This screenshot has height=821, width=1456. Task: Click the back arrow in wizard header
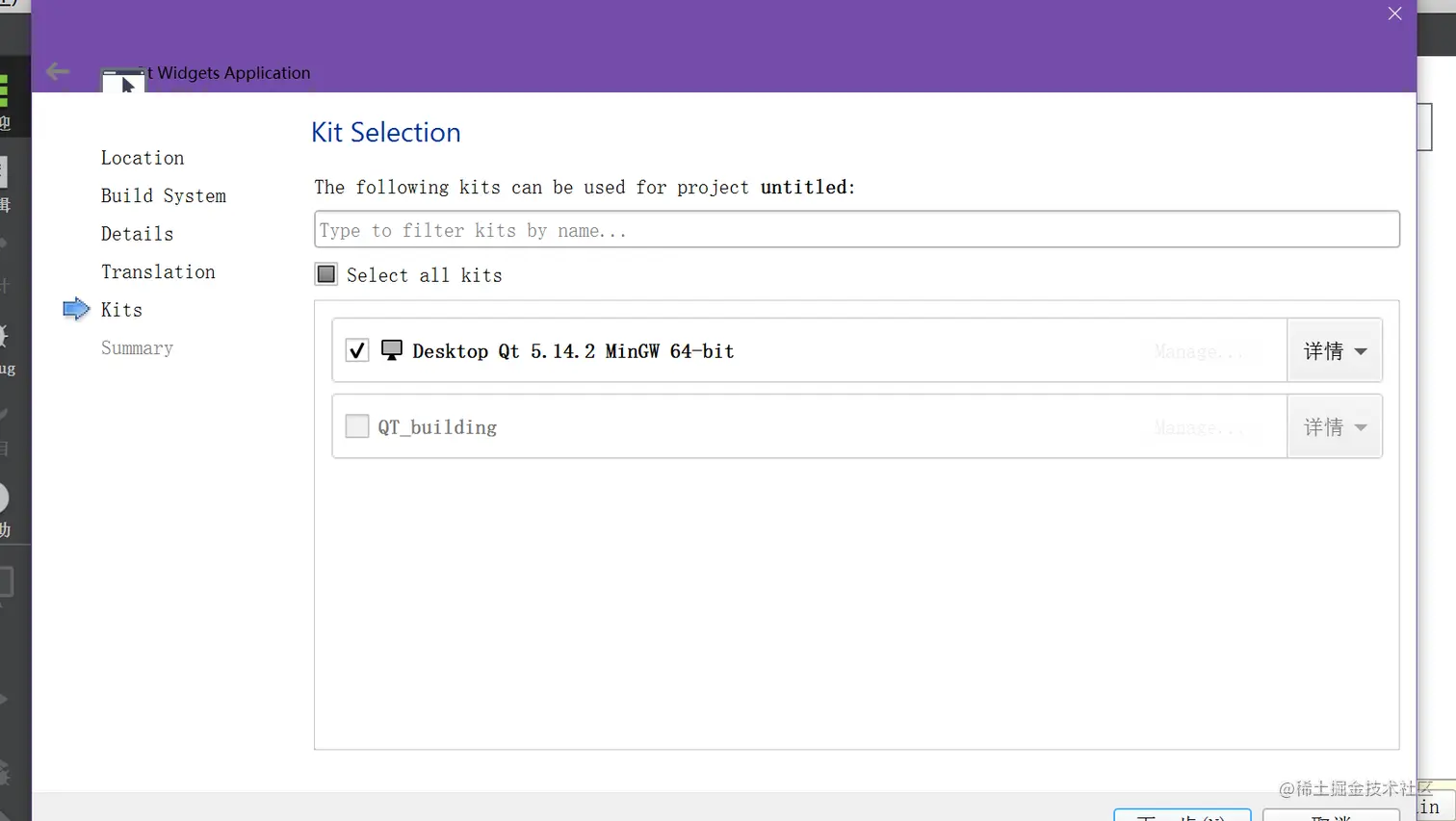coord(58,72)
